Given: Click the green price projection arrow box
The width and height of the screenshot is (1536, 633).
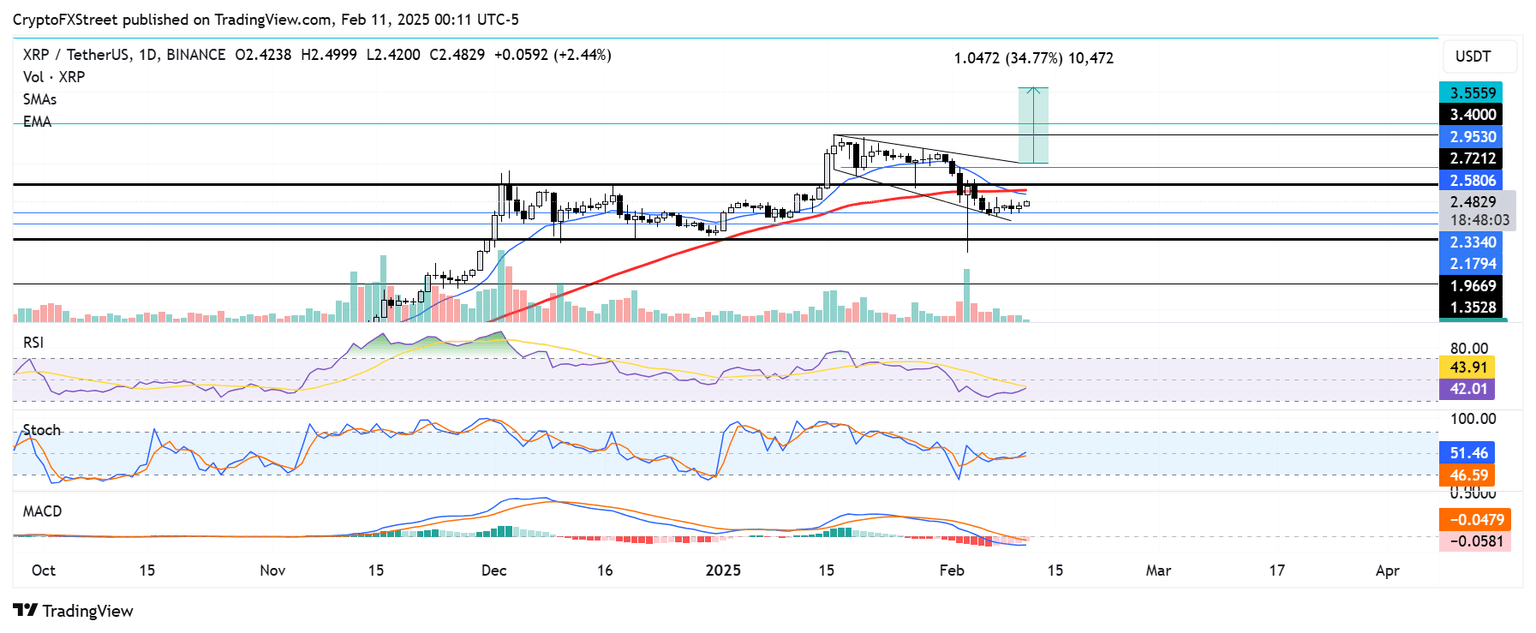Looking at the screenshot, I should [x=1033, y=125].
